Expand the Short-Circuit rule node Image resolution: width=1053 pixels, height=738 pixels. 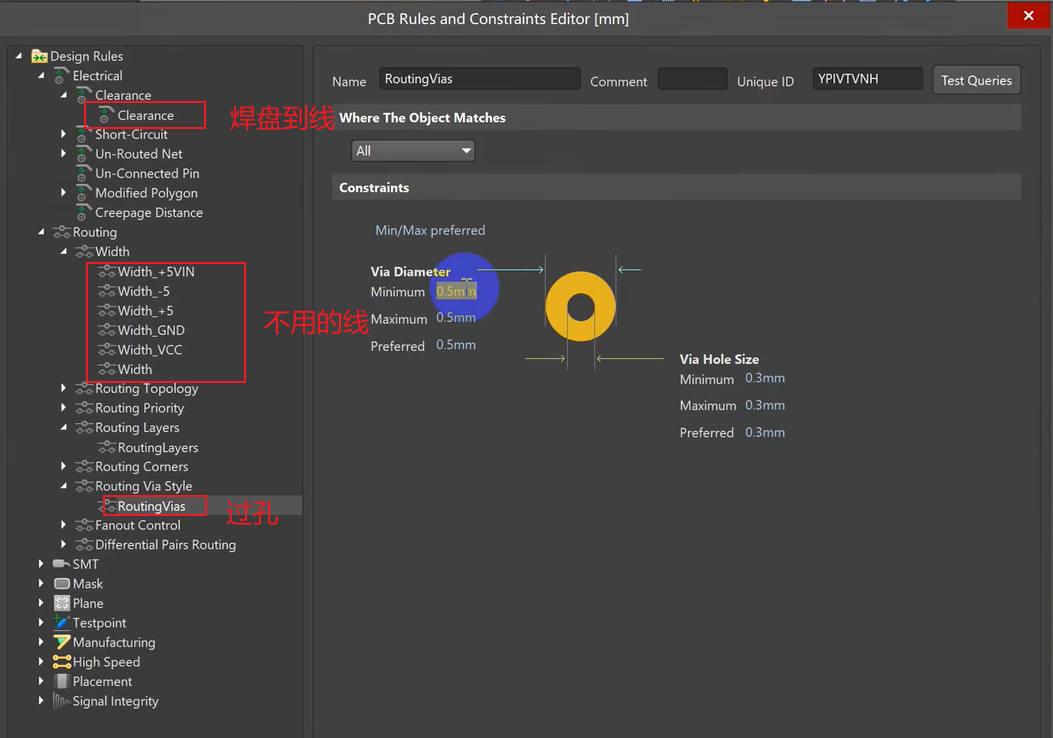click(64, 134)
